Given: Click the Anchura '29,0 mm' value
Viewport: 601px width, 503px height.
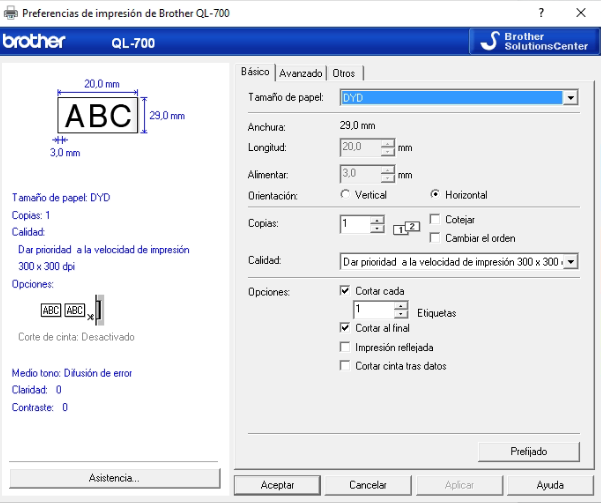Looking at the screenshot, I should tap(357, 125).
